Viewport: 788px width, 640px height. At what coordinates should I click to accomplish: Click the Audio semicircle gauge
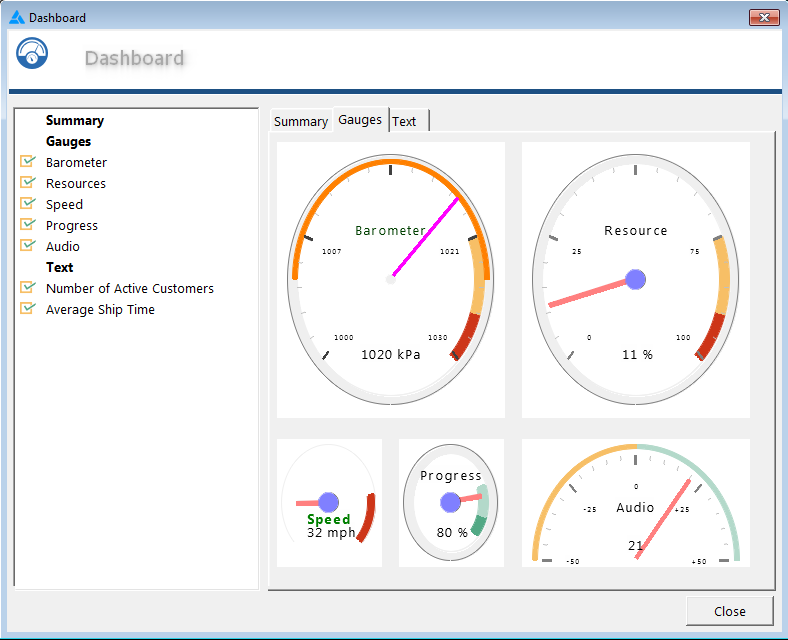coord(636,505)
